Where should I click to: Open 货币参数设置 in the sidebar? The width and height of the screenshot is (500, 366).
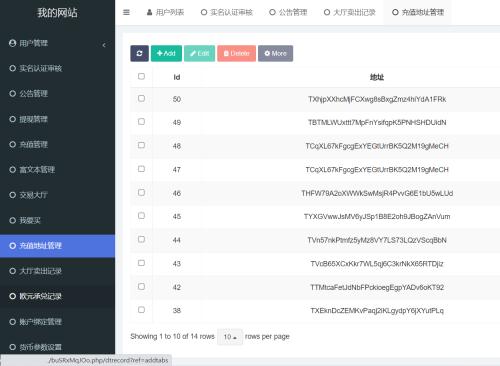57,347
